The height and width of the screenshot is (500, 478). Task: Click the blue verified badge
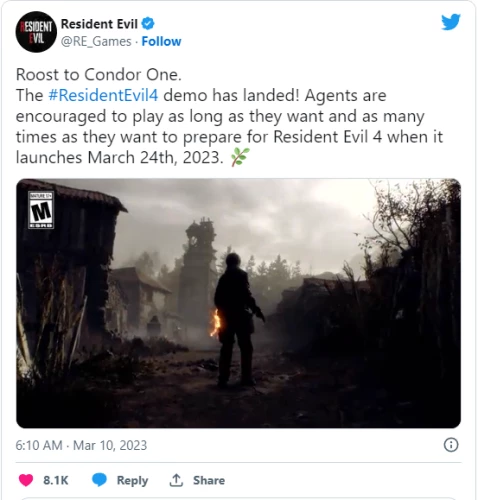[148, 24]
